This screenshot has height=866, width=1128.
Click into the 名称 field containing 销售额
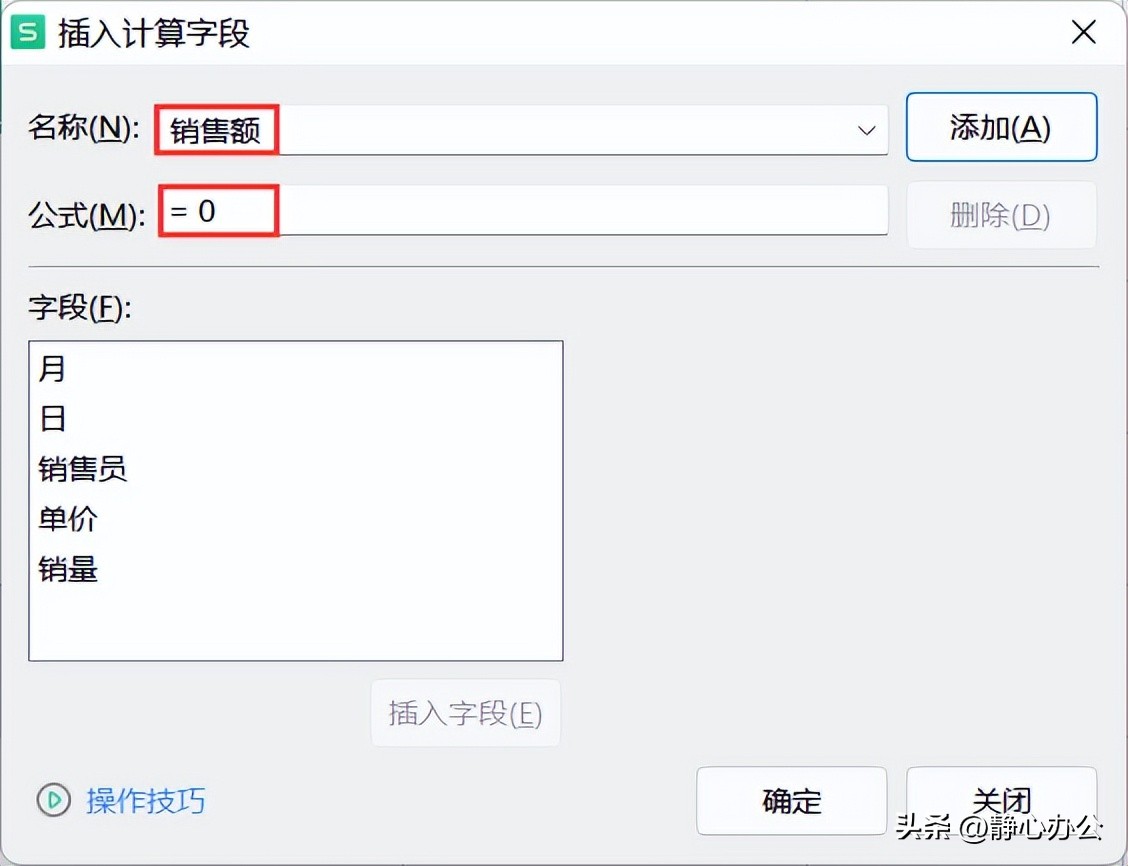(x=522, y=130)
